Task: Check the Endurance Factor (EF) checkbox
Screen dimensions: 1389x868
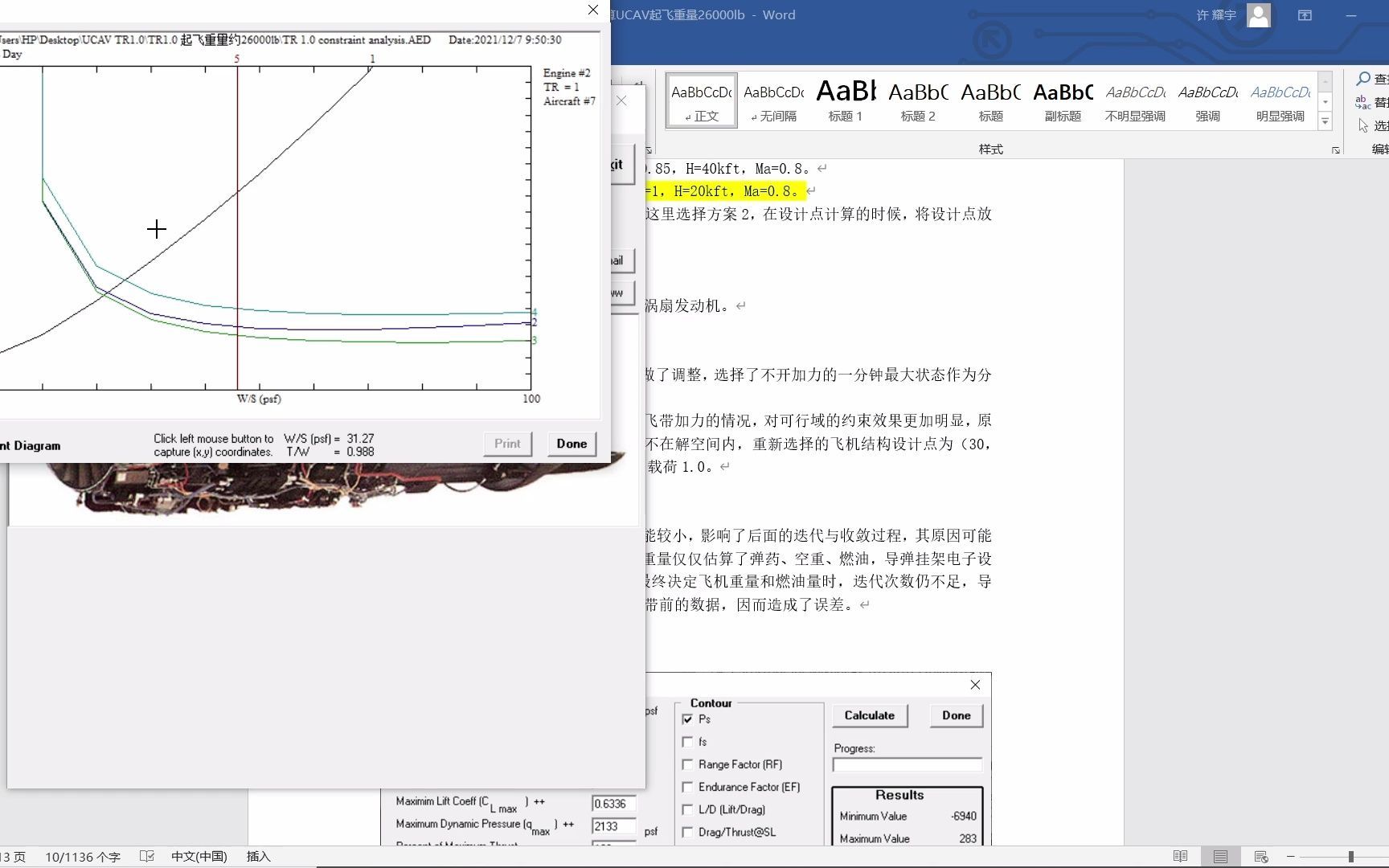Action: click(x=687, y=787)
